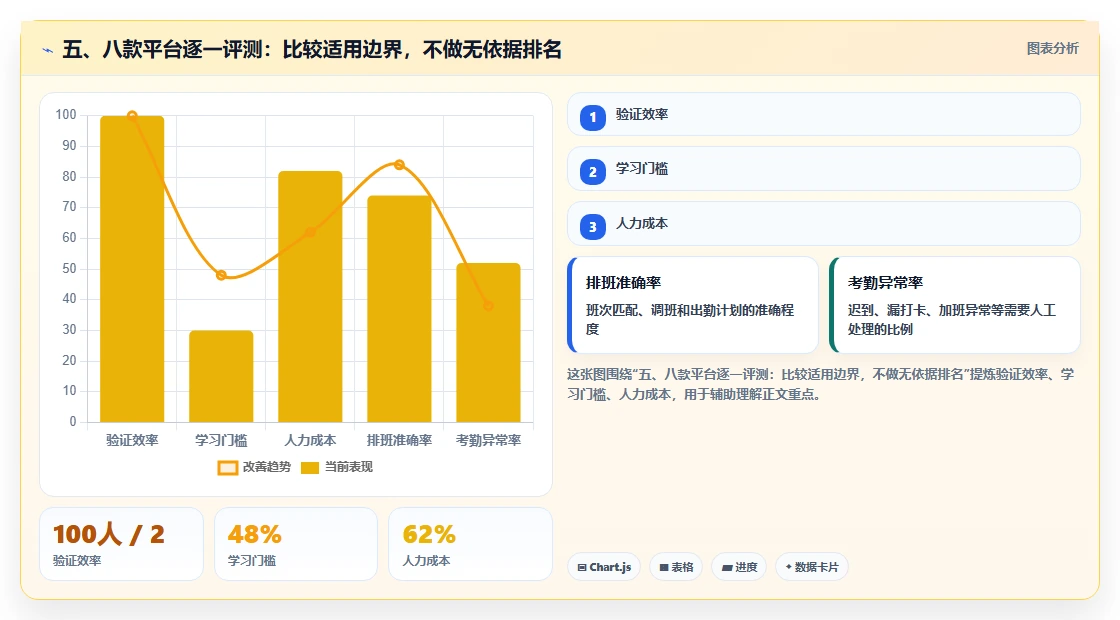Click the number 3 badge for 人力成本
The width and height of the screenshot is (1120, 620).
(x=592, y=226)
